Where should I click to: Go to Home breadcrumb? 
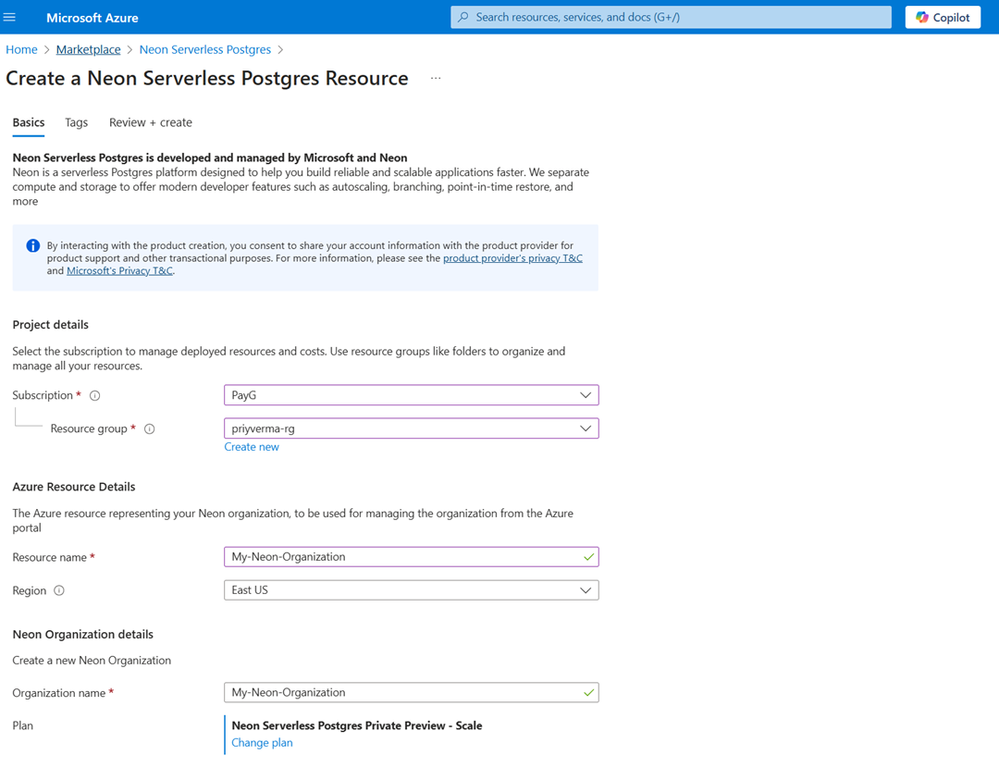(22, 50)
